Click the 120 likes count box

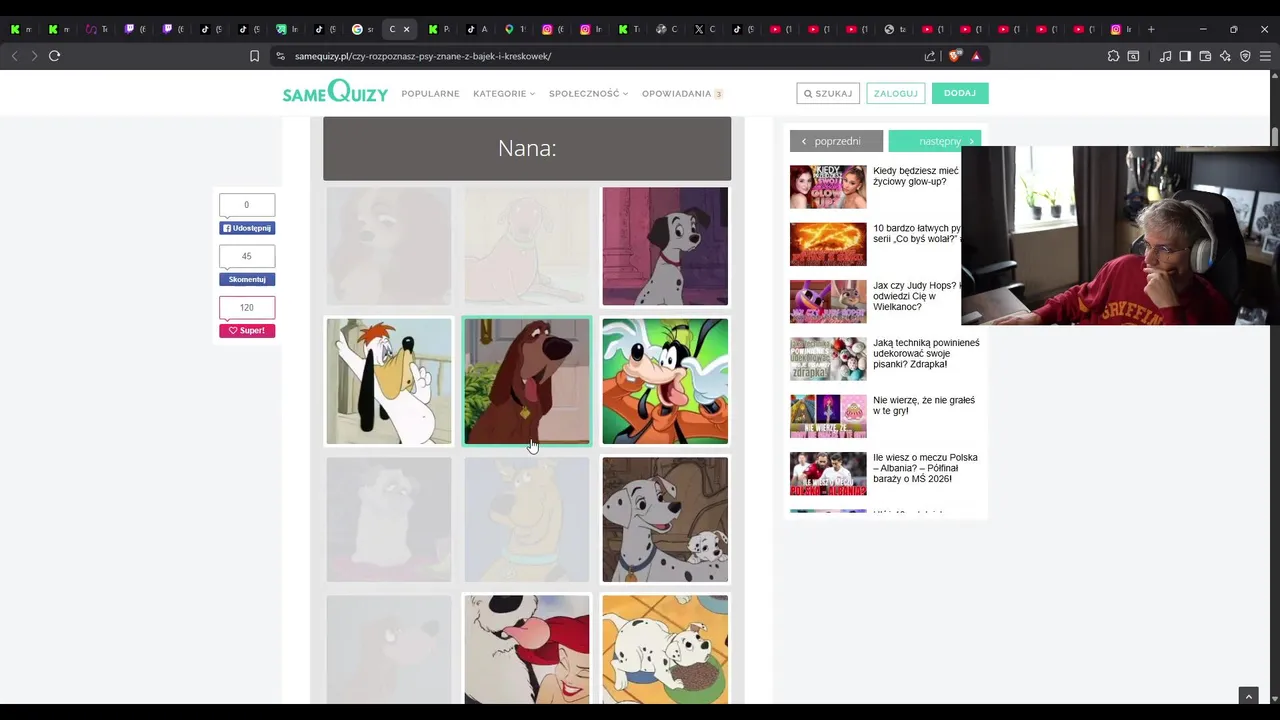247,308
